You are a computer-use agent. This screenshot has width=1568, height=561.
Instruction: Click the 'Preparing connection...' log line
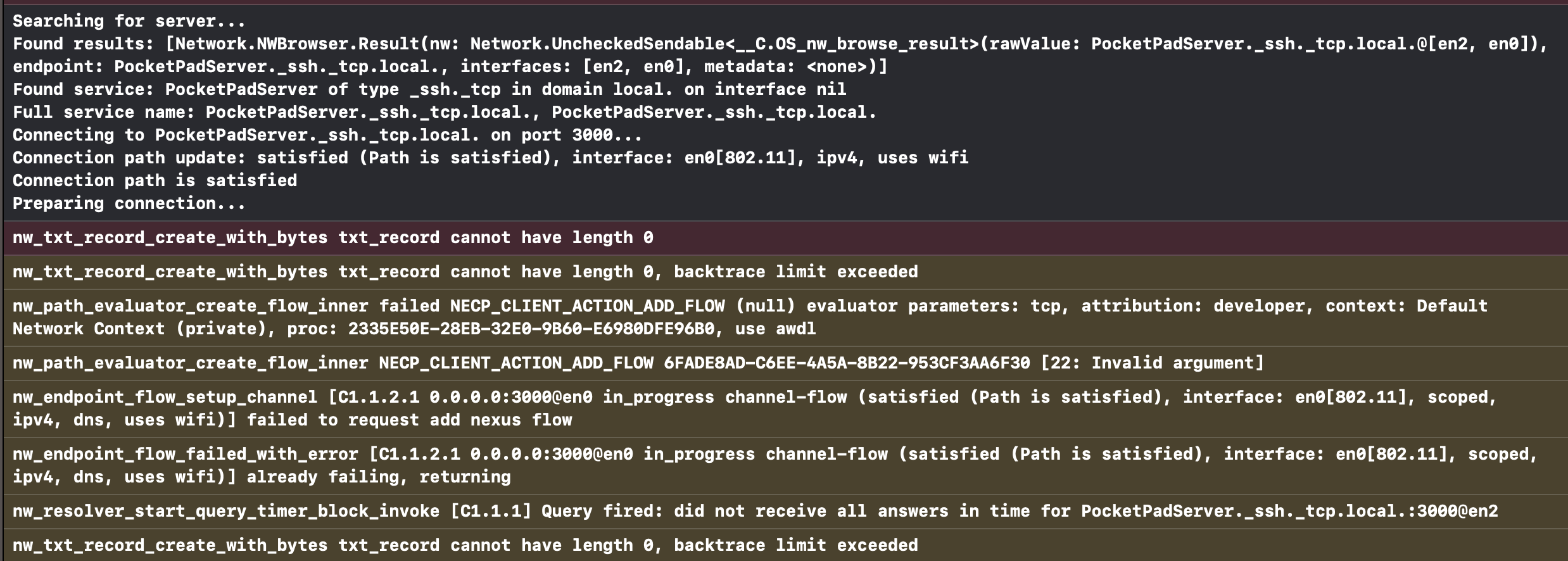click(129, 203)
